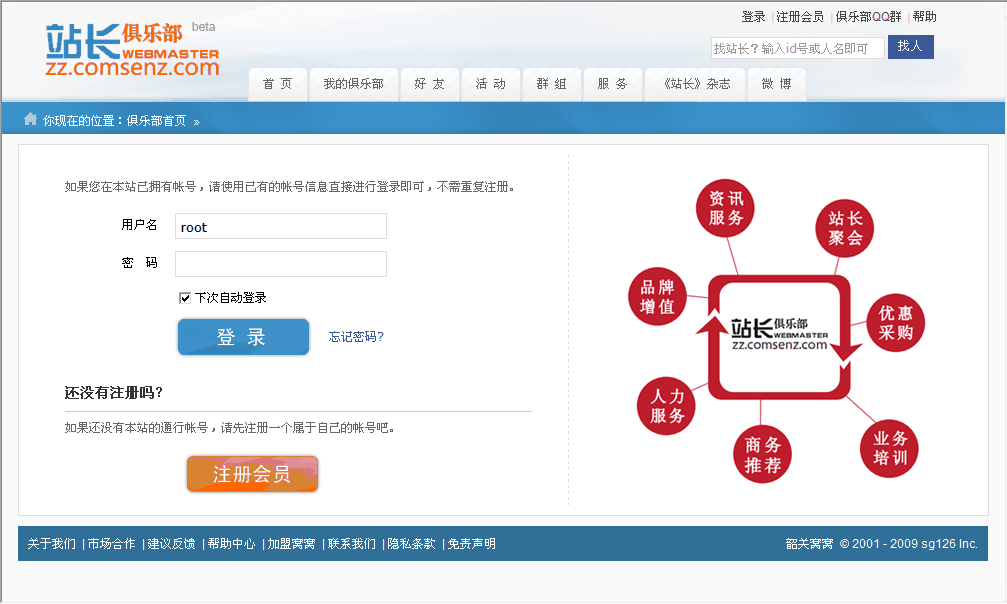
Task: Open 加盟窝窝 footer link
Action: click(291, 544)
